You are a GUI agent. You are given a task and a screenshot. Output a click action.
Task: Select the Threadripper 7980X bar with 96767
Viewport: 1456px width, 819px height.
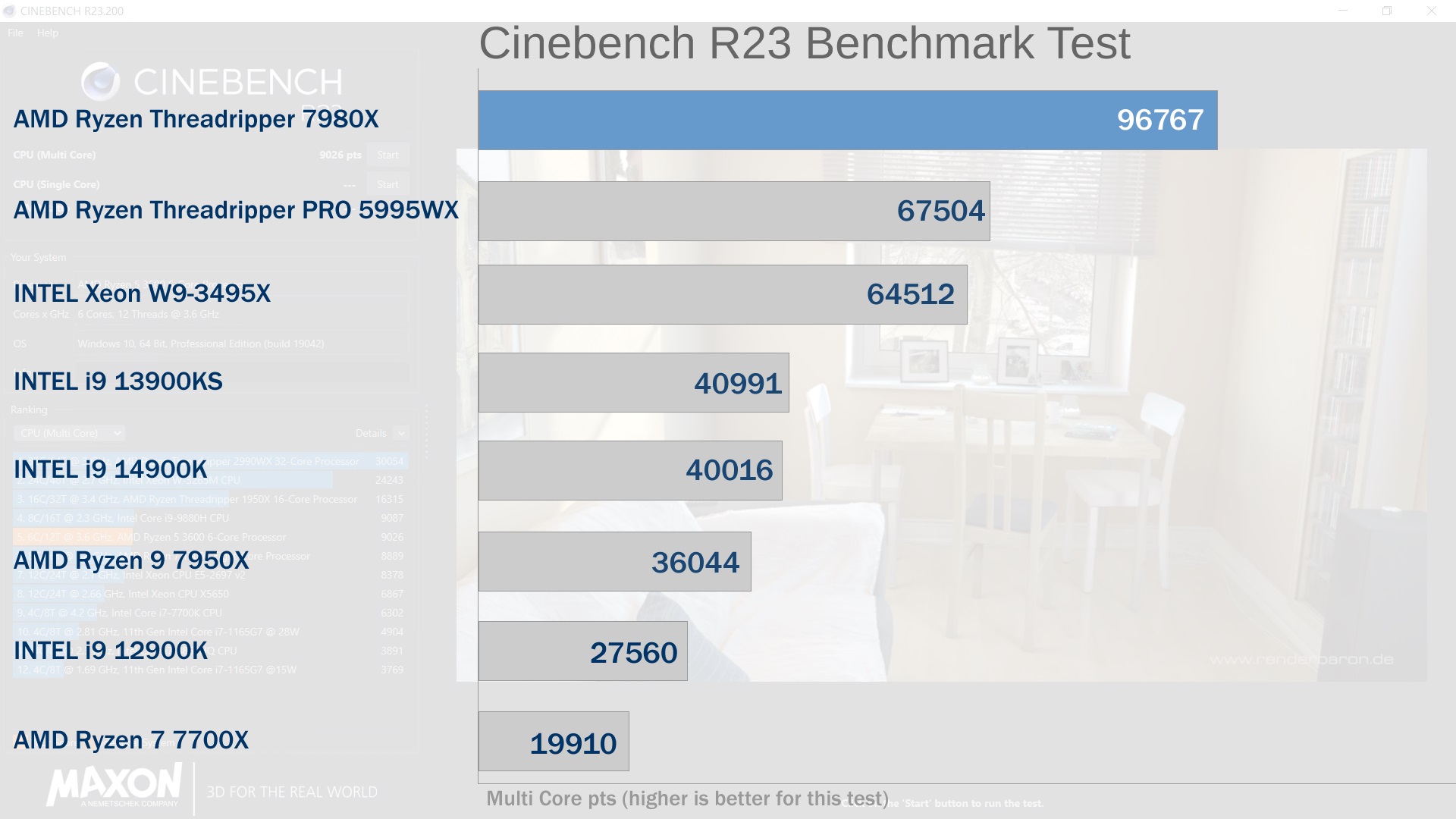[x=848, y=120]
